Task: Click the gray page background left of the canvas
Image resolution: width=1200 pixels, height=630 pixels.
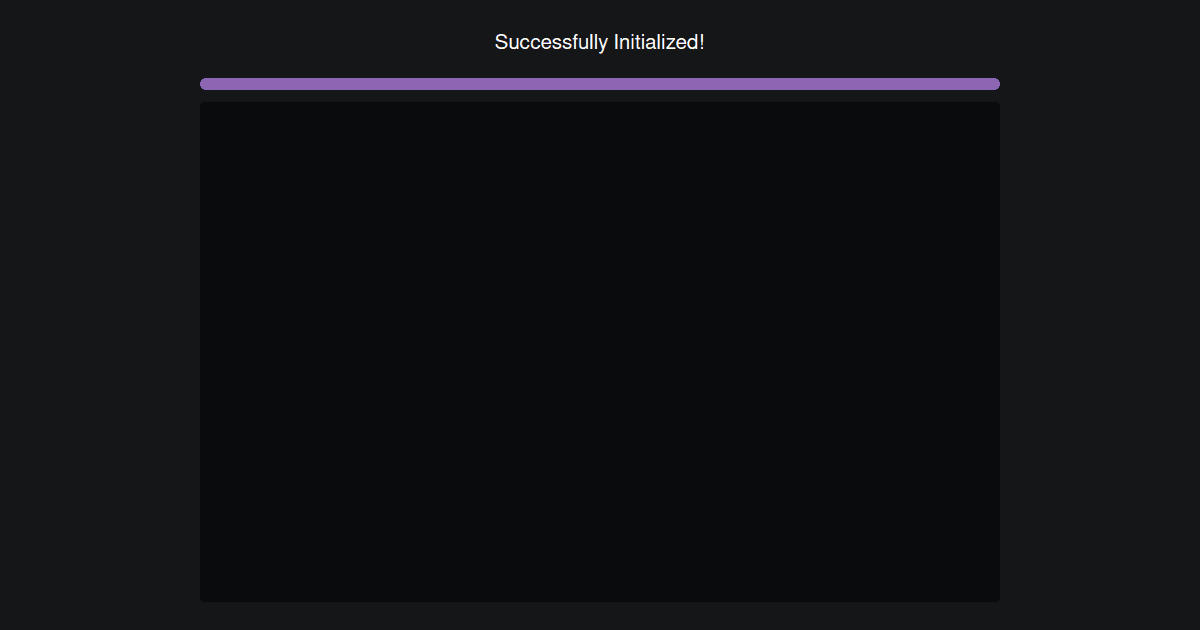Action: click(x=100, y=352)
